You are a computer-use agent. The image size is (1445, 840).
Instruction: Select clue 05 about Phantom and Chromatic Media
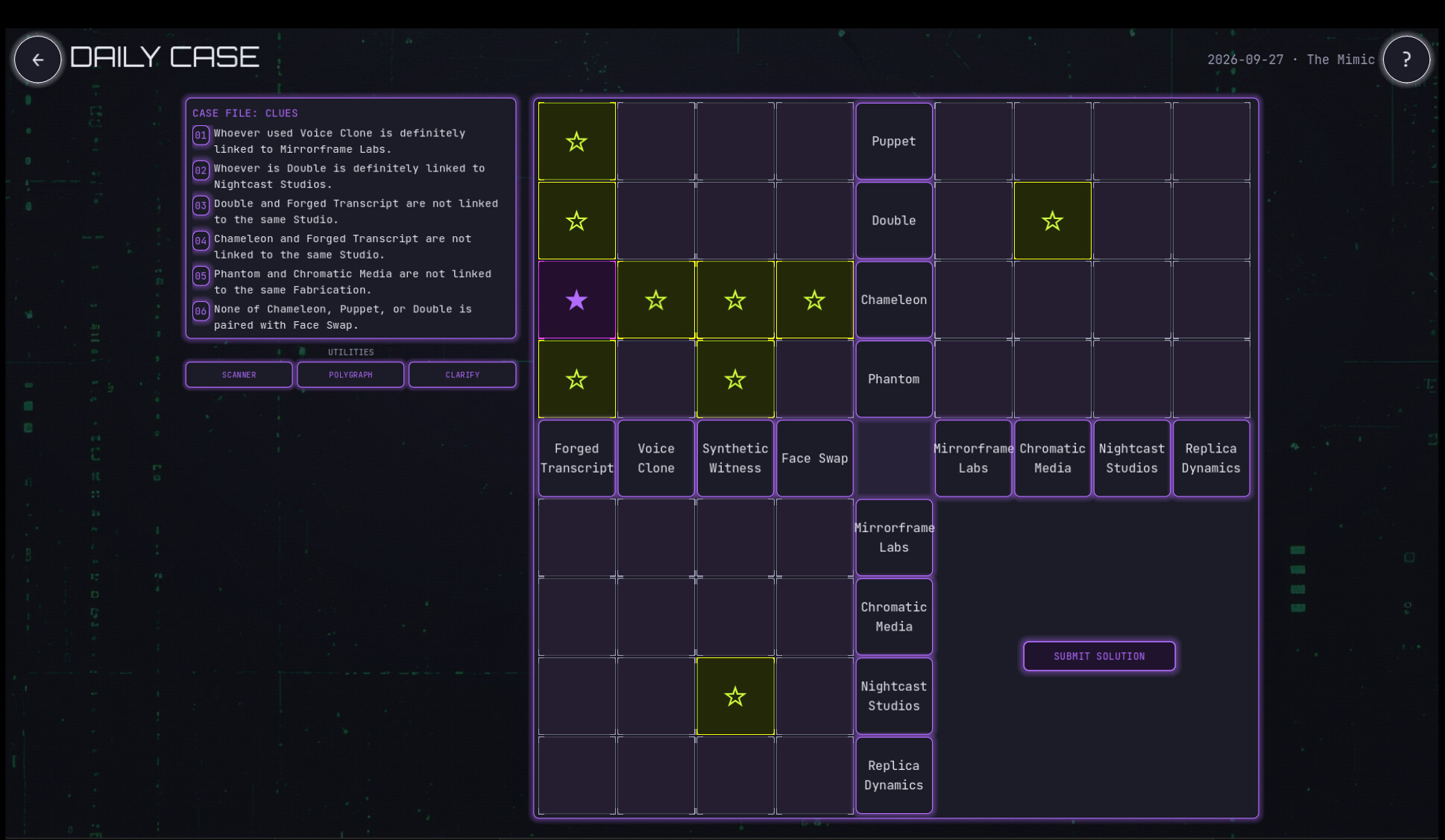click(350, 282)
